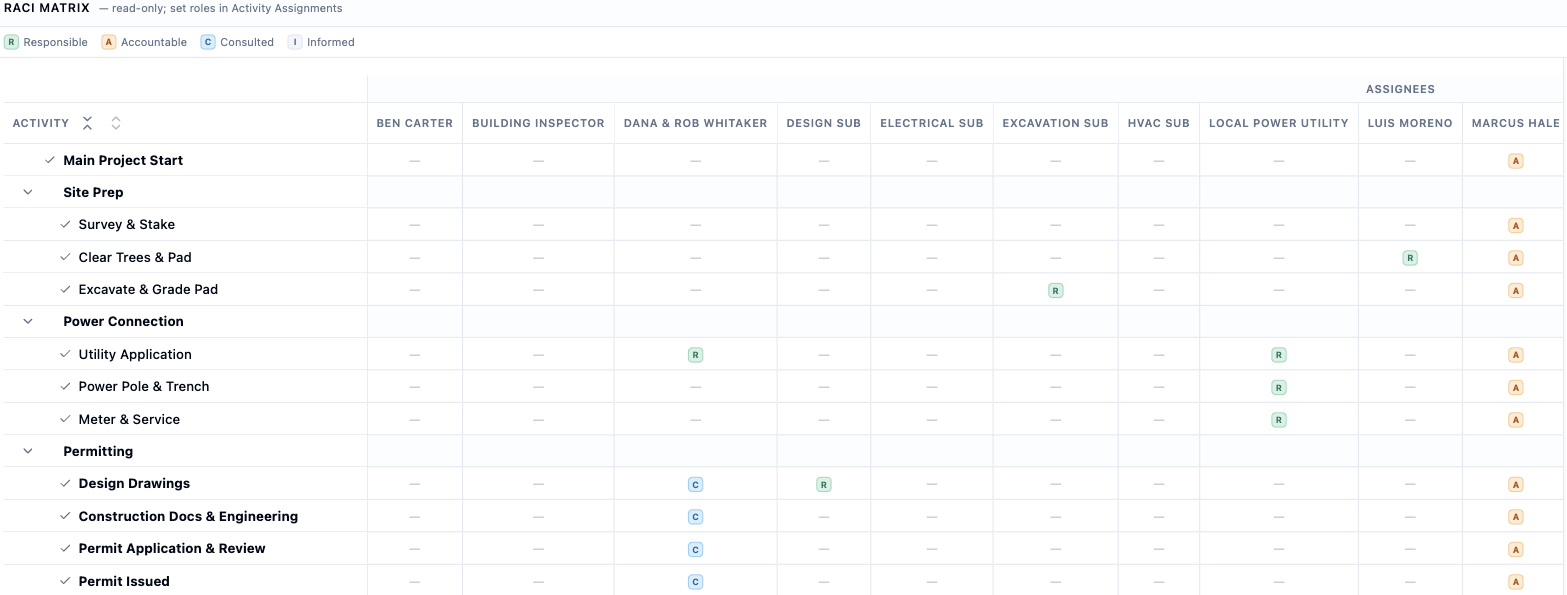The height and width of the screenshot is (595, 1567).
Task: Select the Luis Moreno column header
Action: pyautogui.click(x=1410, y=123)
